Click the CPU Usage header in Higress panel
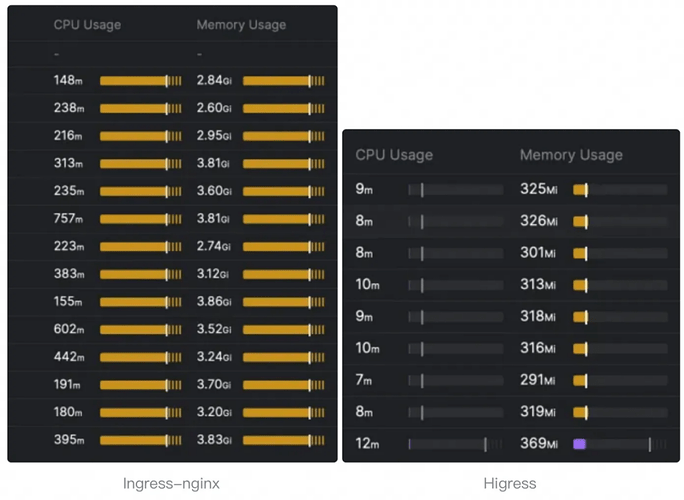The height and width of the screenshot is (500, 684). click(394, 155)
